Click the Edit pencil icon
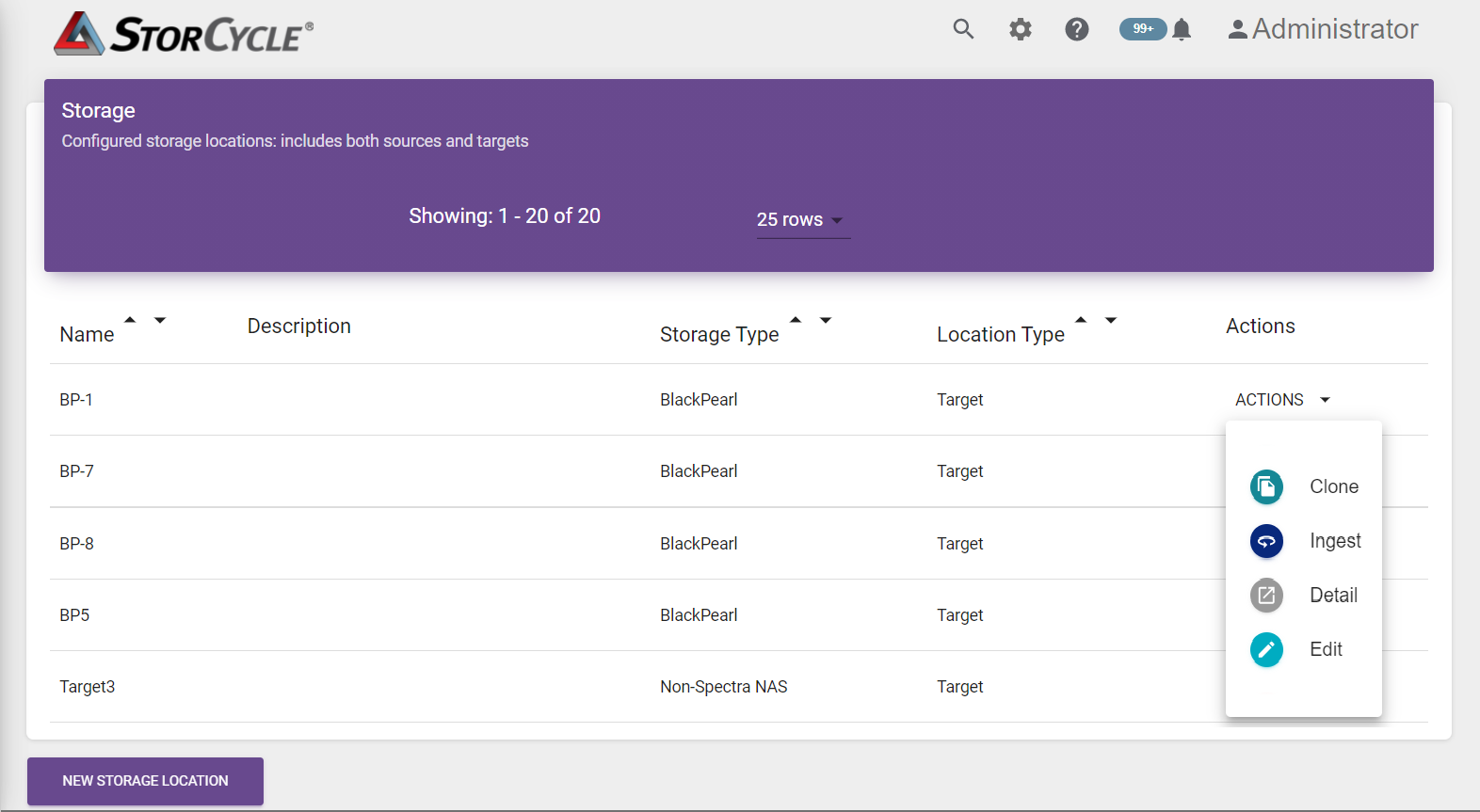 pos(1266,649)
